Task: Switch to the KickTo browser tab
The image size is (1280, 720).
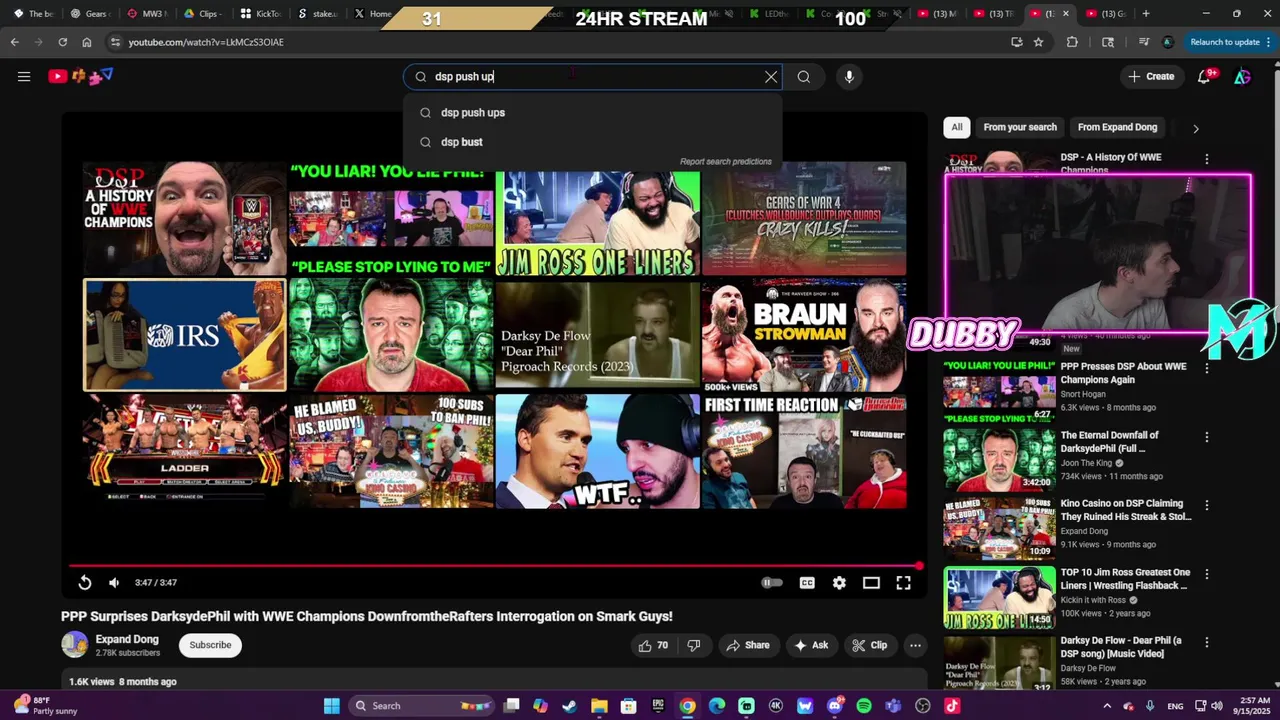Action: point(260,14)
